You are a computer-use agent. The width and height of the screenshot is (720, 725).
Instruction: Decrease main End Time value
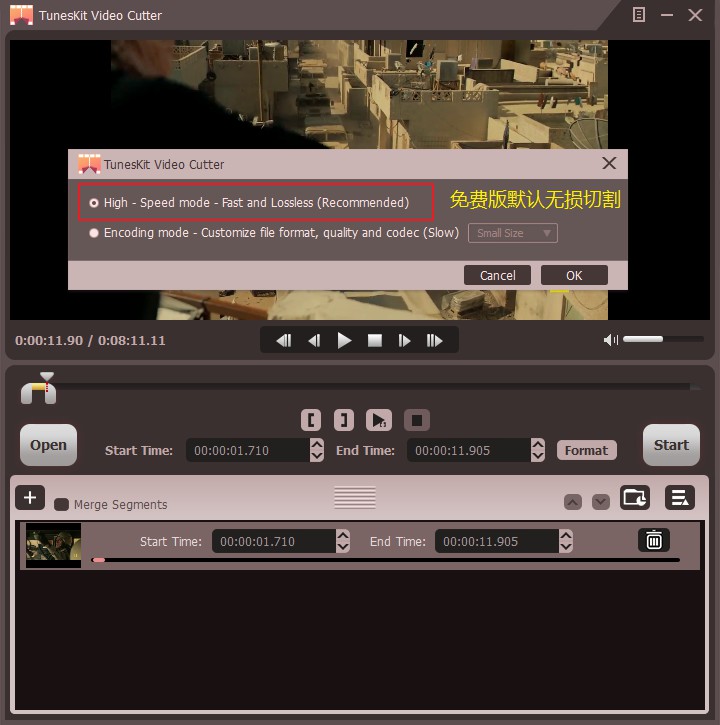538,456
